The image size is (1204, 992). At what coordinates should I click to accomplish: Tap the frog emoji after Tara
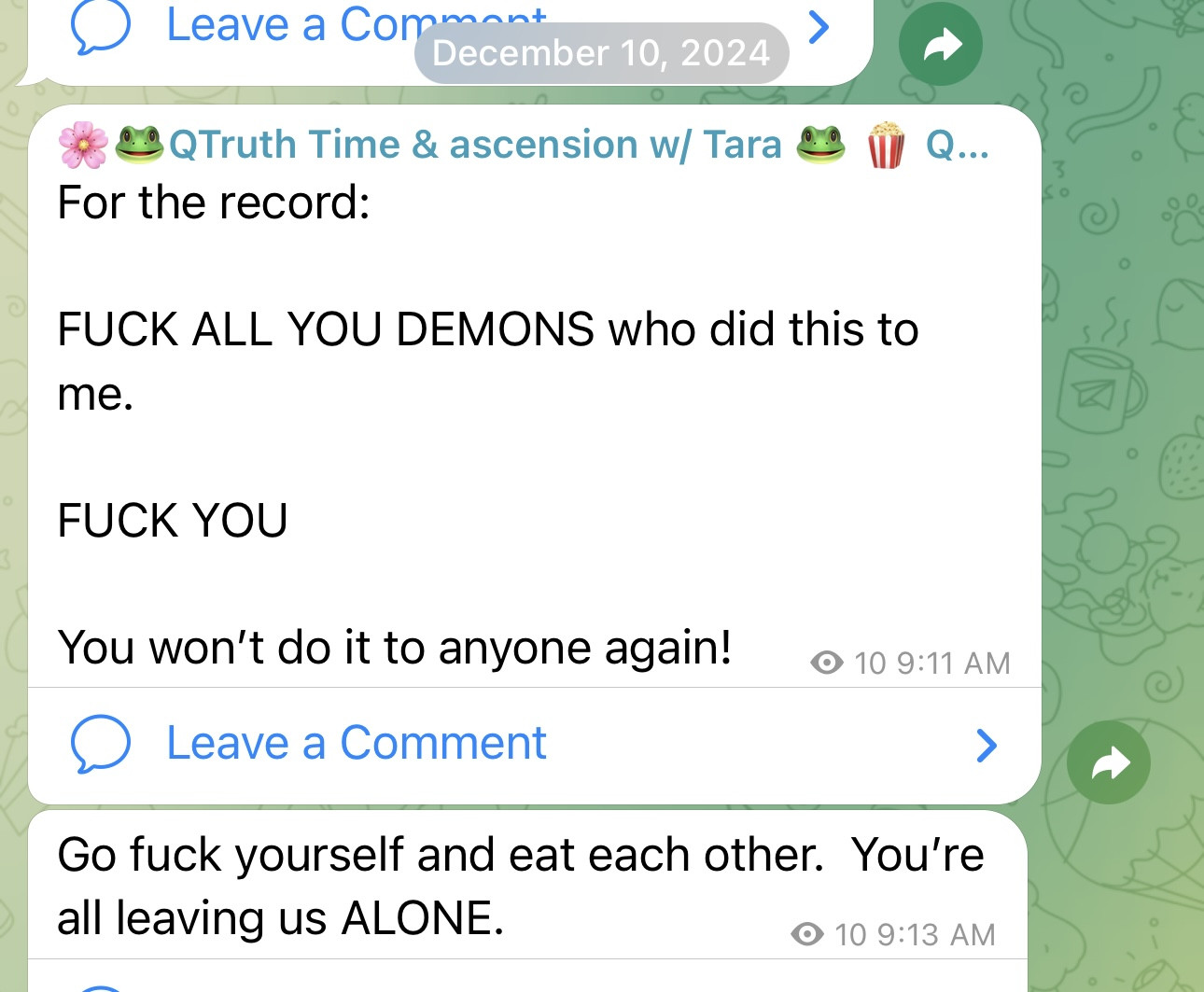click(x=820, y=145)
